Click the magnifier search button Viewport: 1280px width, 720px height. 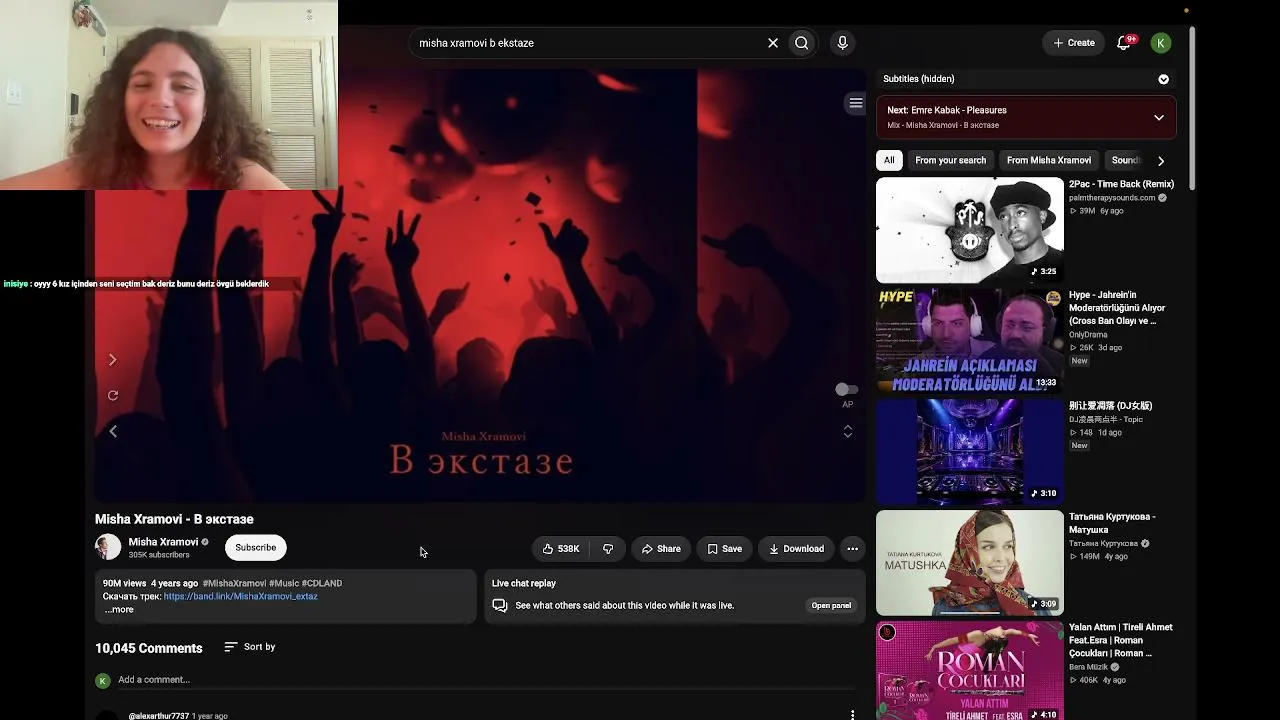pyautogui.click(x=801, y=43)
